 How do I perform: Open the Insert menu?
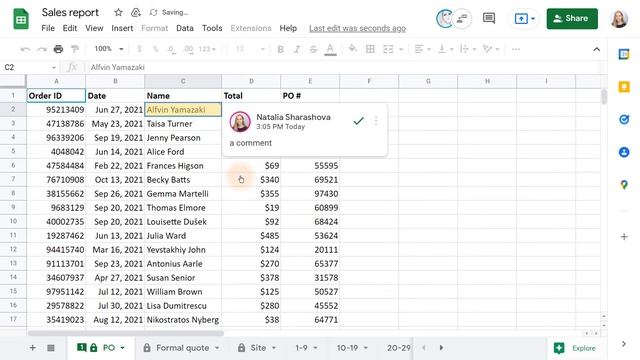coord(122,28)
